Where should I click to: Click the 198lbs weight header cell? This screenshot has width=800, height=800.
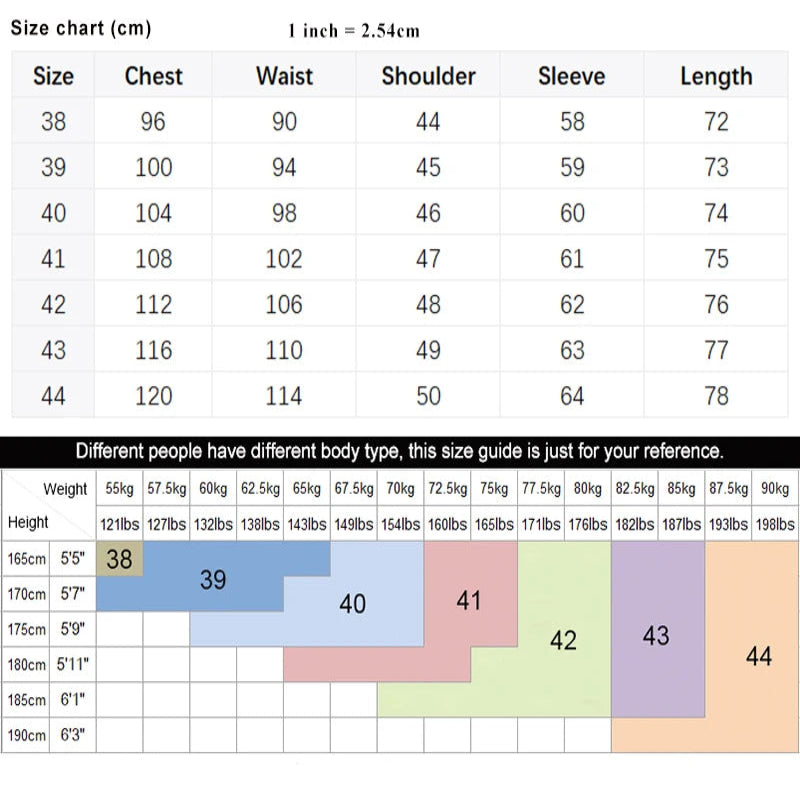[x=774, y=523]
